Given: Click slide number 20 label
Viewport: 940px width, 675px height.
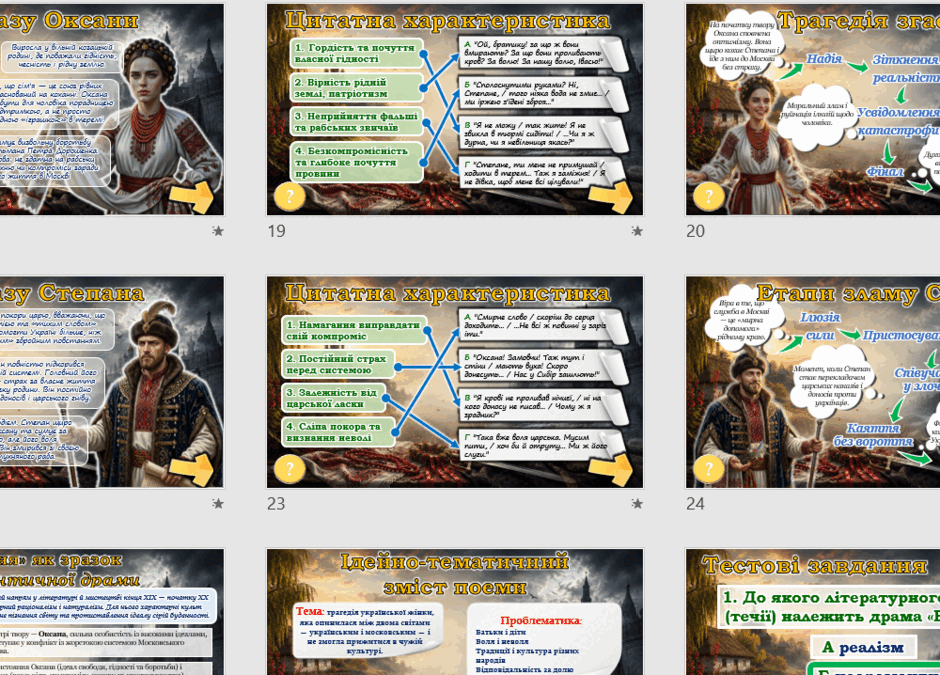Looking at the screenshot, I should 695,231.
